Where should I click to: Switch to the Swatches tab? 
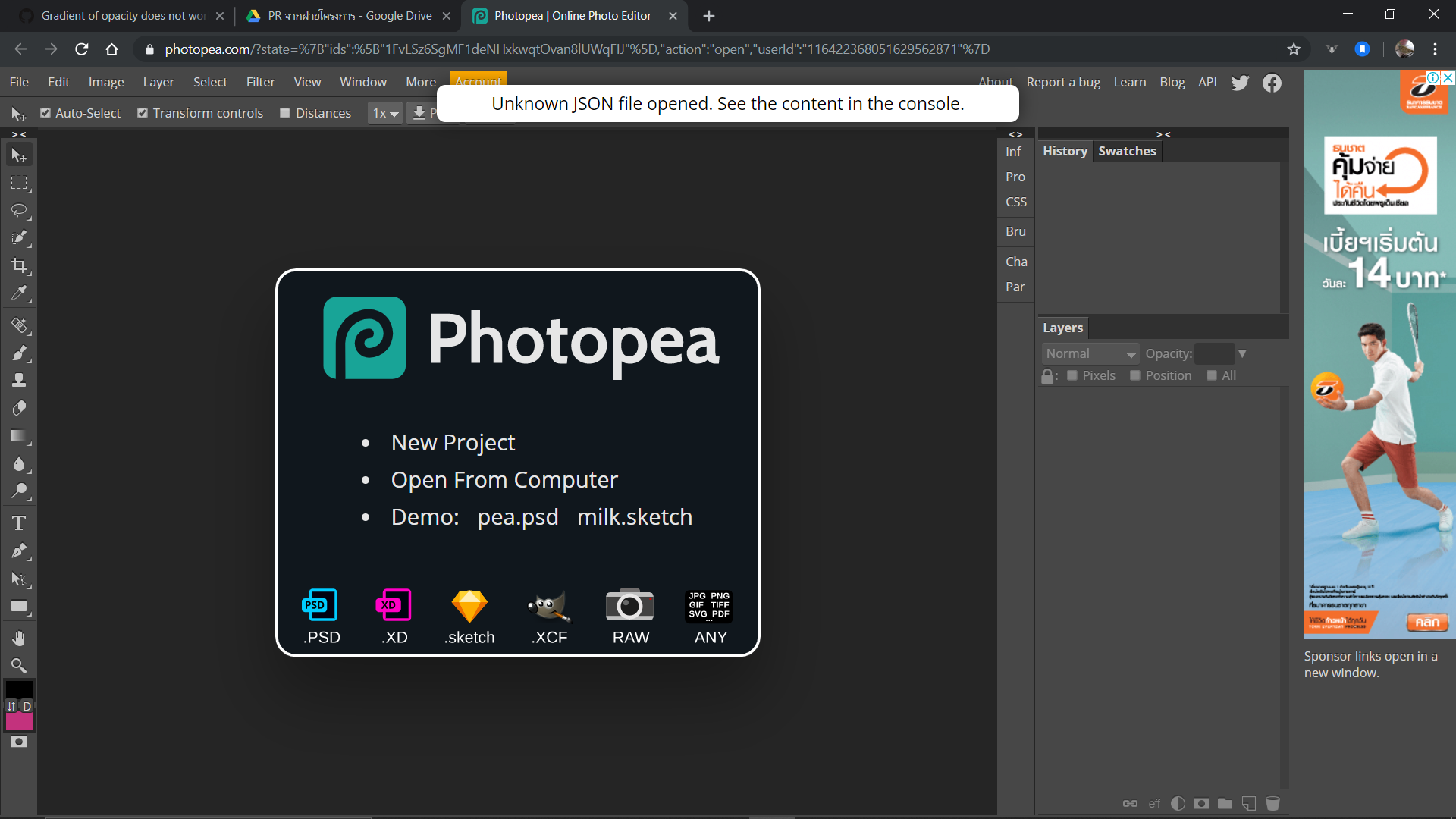[1127, 151]
